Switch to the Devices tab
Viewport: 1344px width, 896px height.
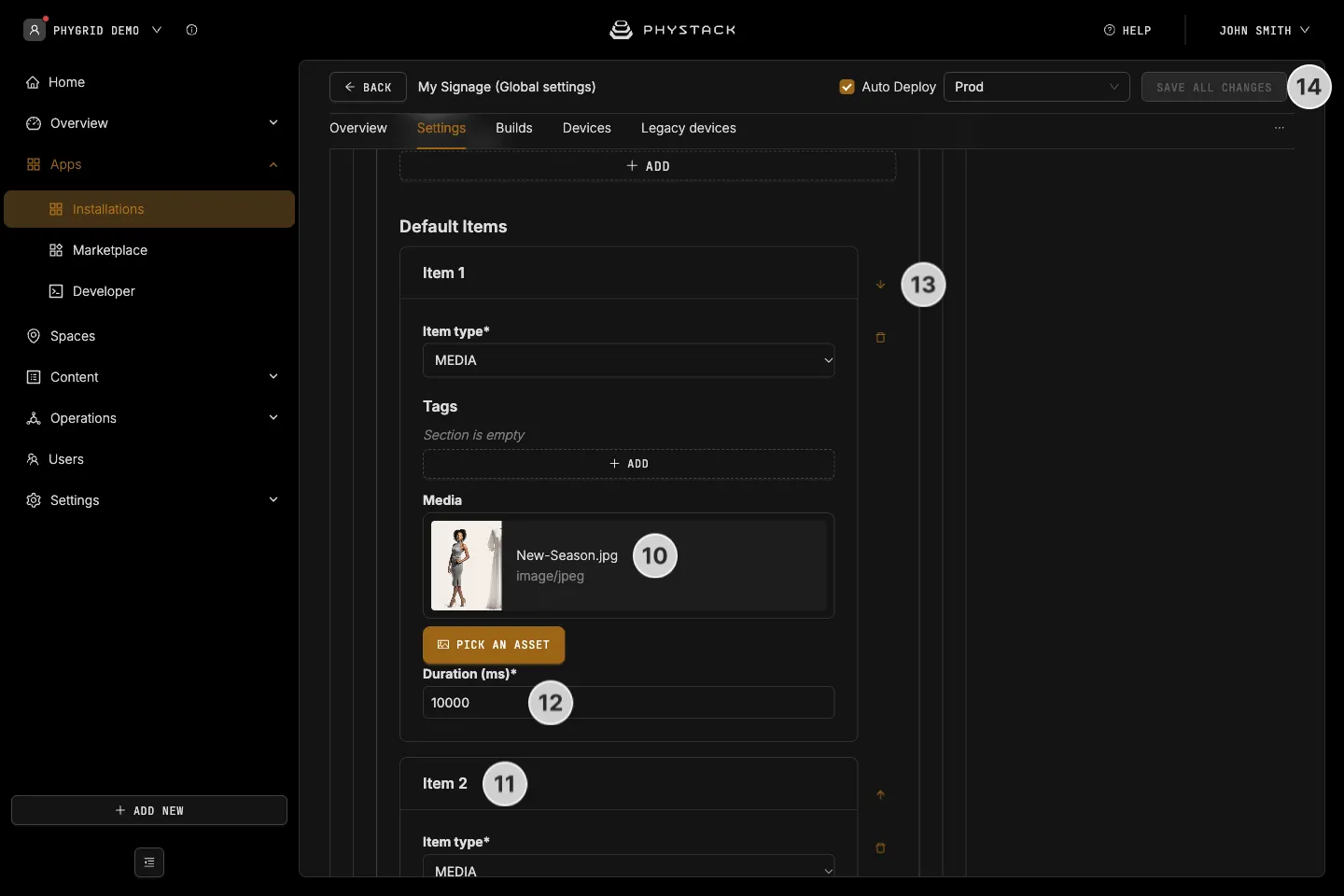click(587, 128)
